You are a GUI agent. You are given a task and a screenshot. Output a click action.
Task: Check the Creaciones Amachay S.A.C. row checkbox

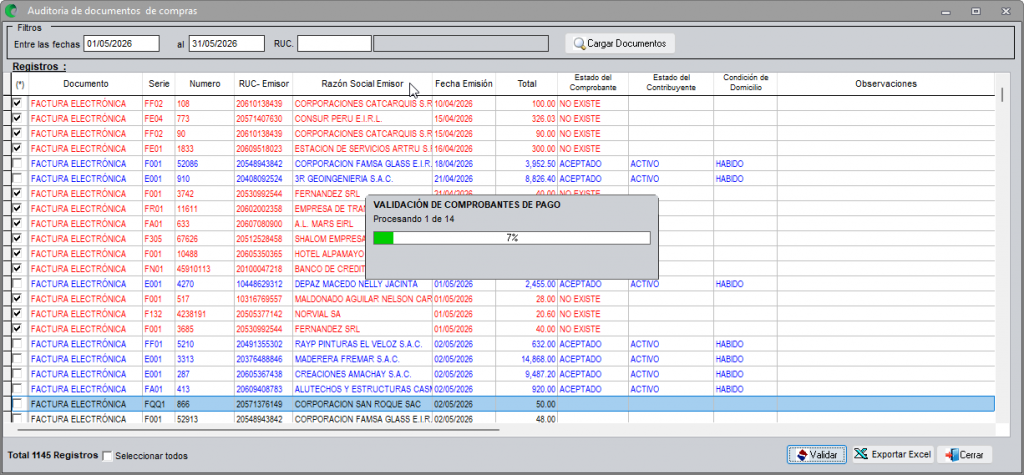coord(17,374)
